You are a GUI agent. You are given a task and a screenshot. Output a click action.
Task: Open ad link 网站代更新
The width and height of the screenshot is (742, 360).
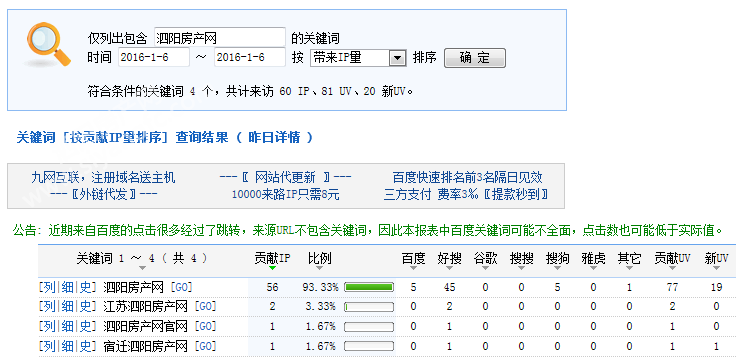coord(285,178)
